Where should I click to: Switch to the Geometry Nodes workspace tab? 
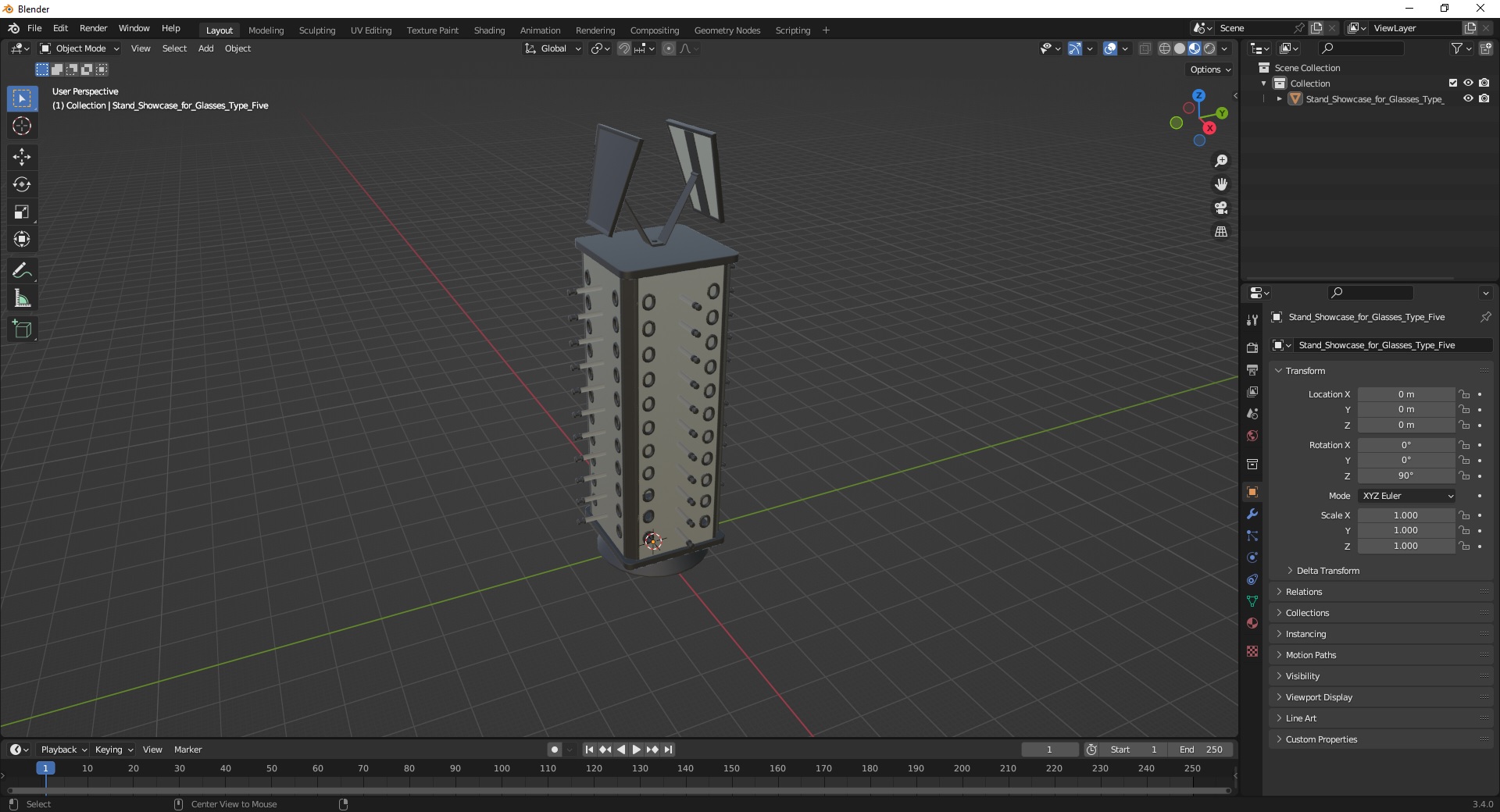click(x=727, y=30)
